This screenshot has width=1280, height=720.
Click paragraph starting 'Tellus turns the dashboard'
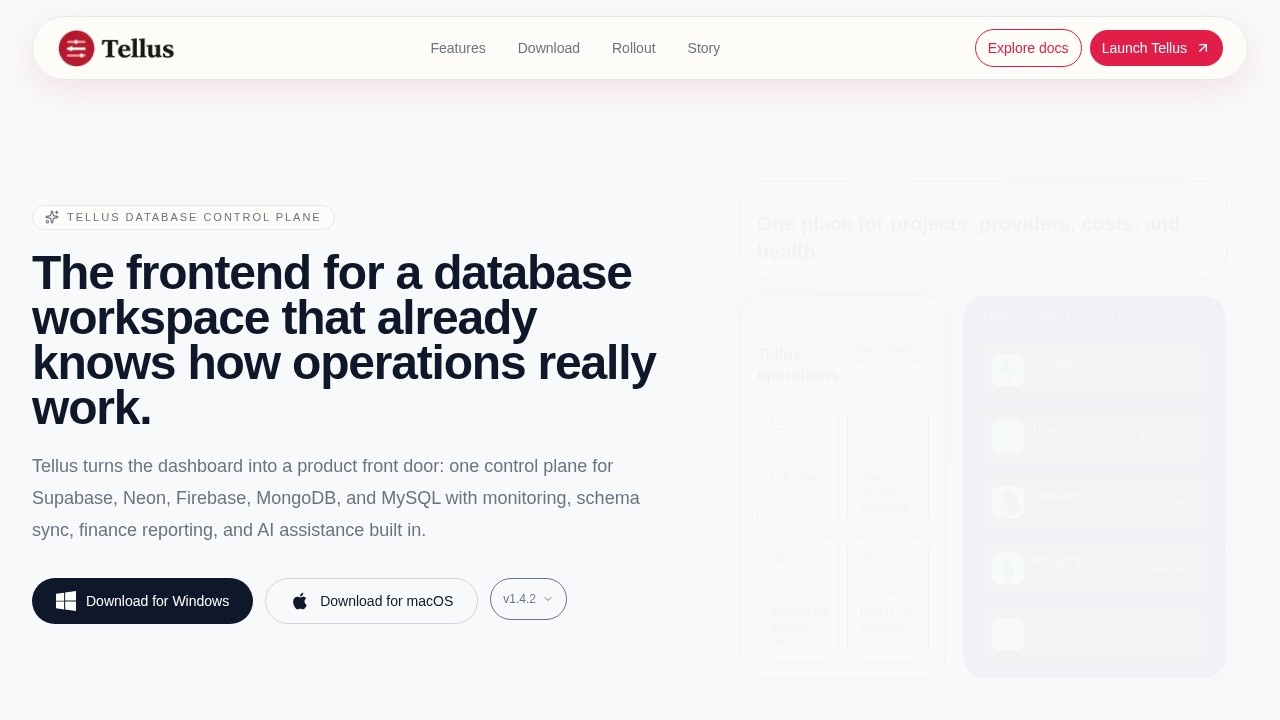[x=336, y=498]
